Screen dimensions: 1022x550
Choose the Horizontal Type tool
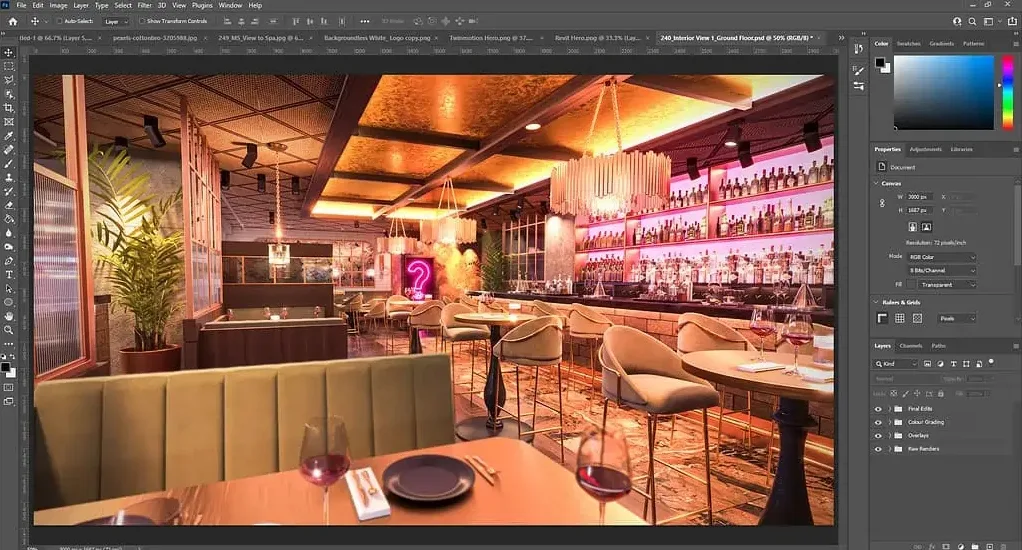tap(9, 274)
